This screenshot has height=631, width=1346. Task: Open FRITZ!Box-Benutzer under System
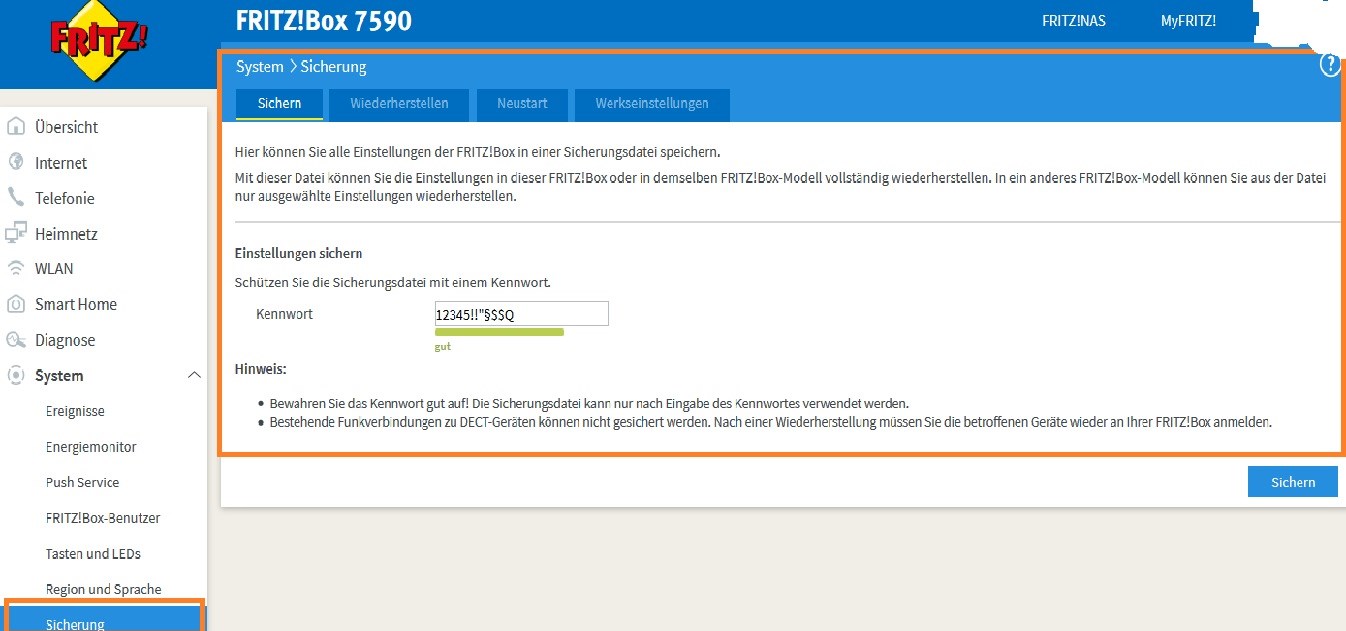pos(103,518)
